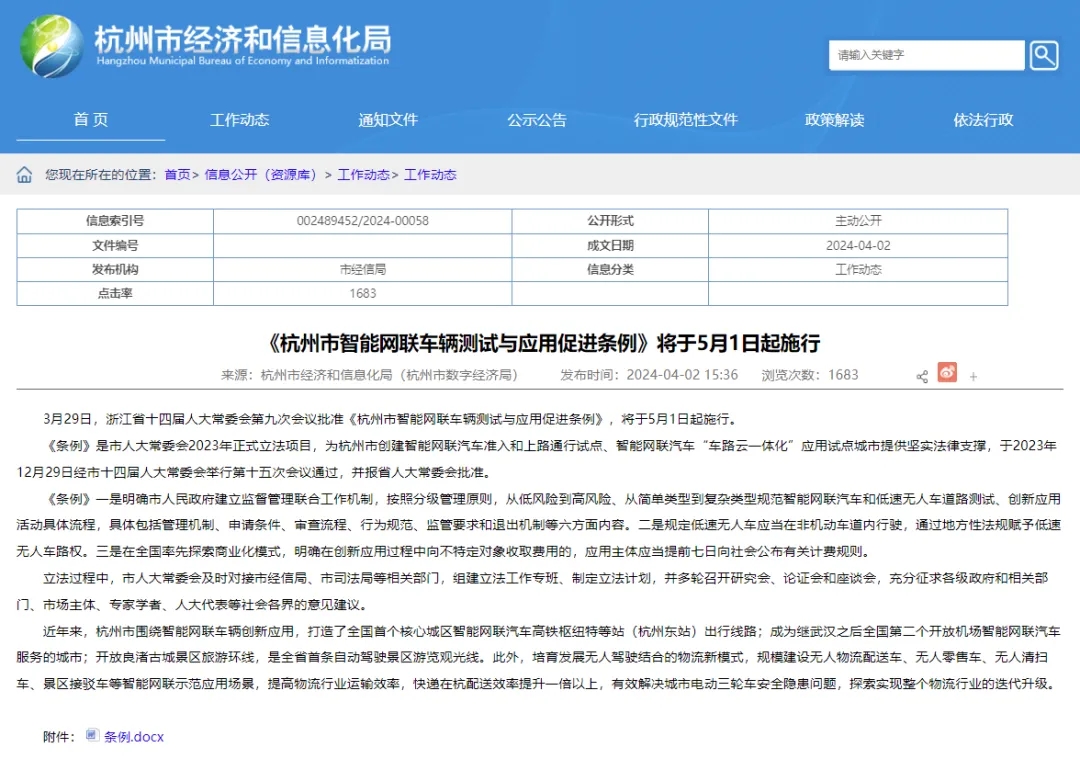The image size is (1080, 770).
Task: Click the 市经信局 publisher cell
Action: pyautogui.click(x=362, y=270)
